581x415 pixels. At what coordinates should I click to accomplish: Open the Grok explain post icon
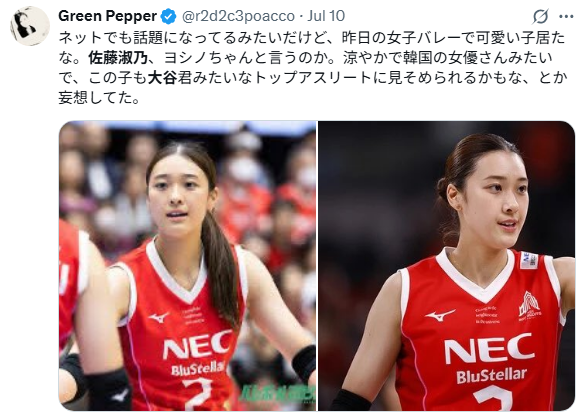pyautogui.click(x=541, y=16)
